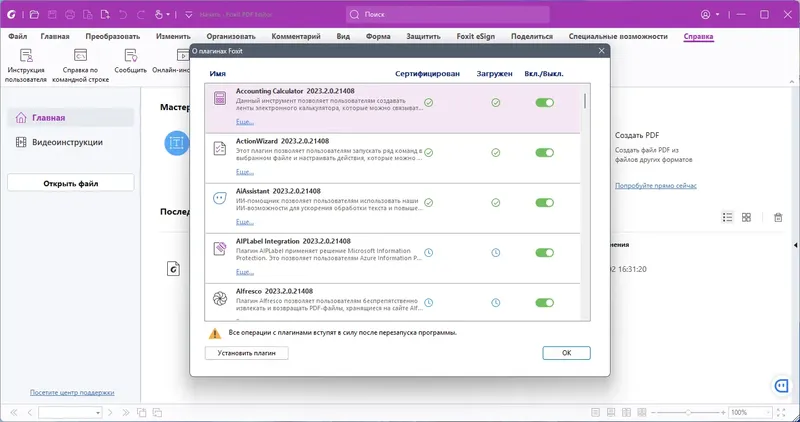Switch to the Специальные возможности tab

tap(618, 36)
